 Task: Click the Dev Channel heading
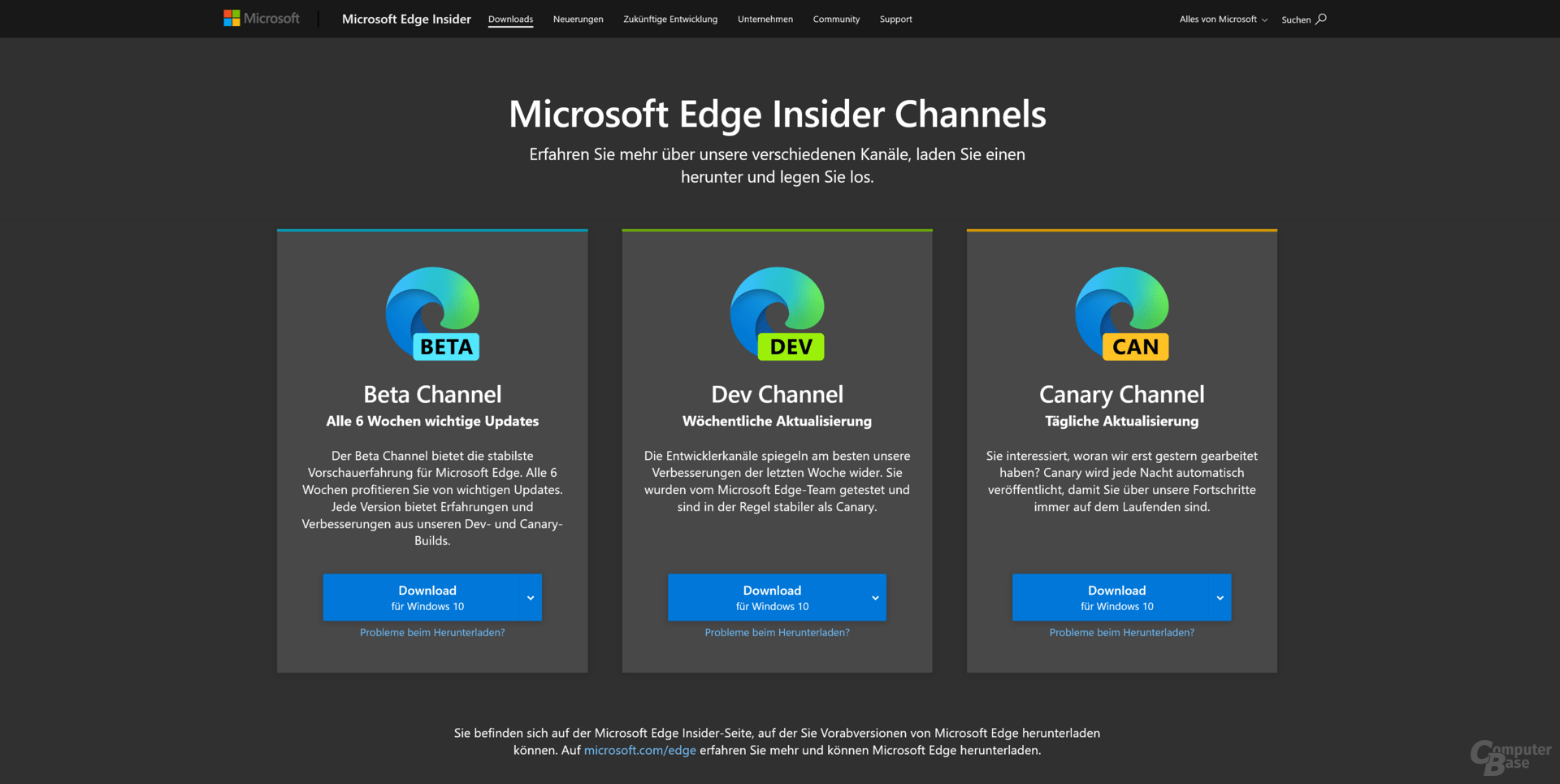[x=777, y=394]
